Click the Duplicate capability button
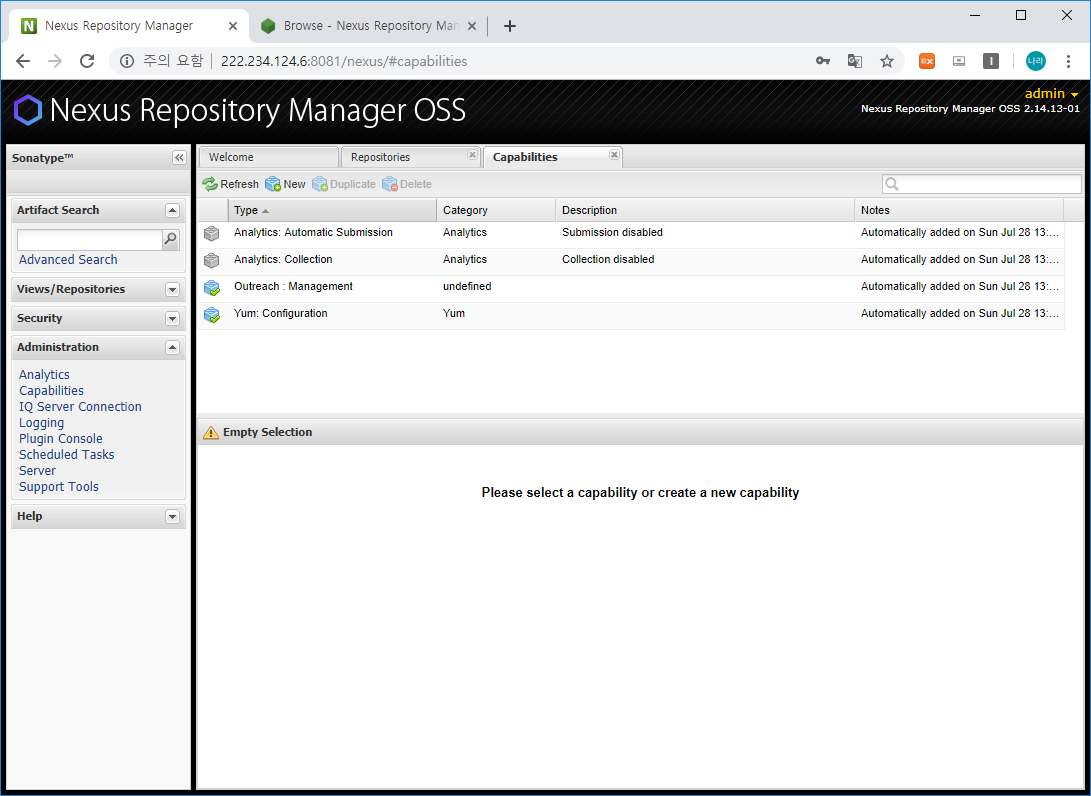This screenshot has height=796, width=1091. click(344, 184)
